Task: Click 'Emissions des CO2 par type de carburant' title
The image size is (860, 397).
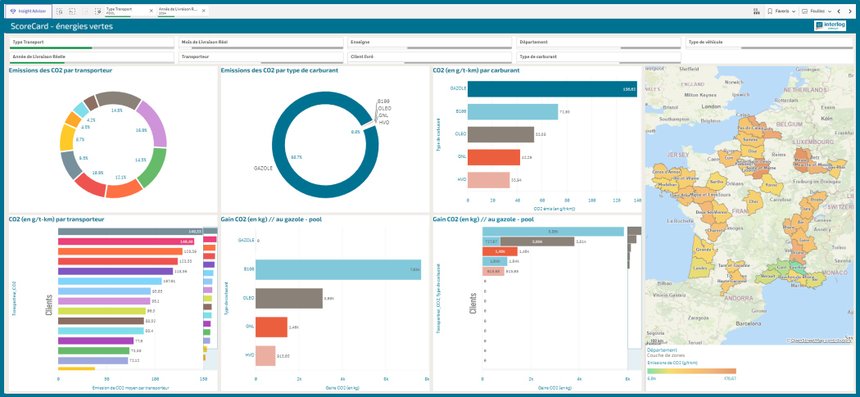Action: [x=279, y=70]
